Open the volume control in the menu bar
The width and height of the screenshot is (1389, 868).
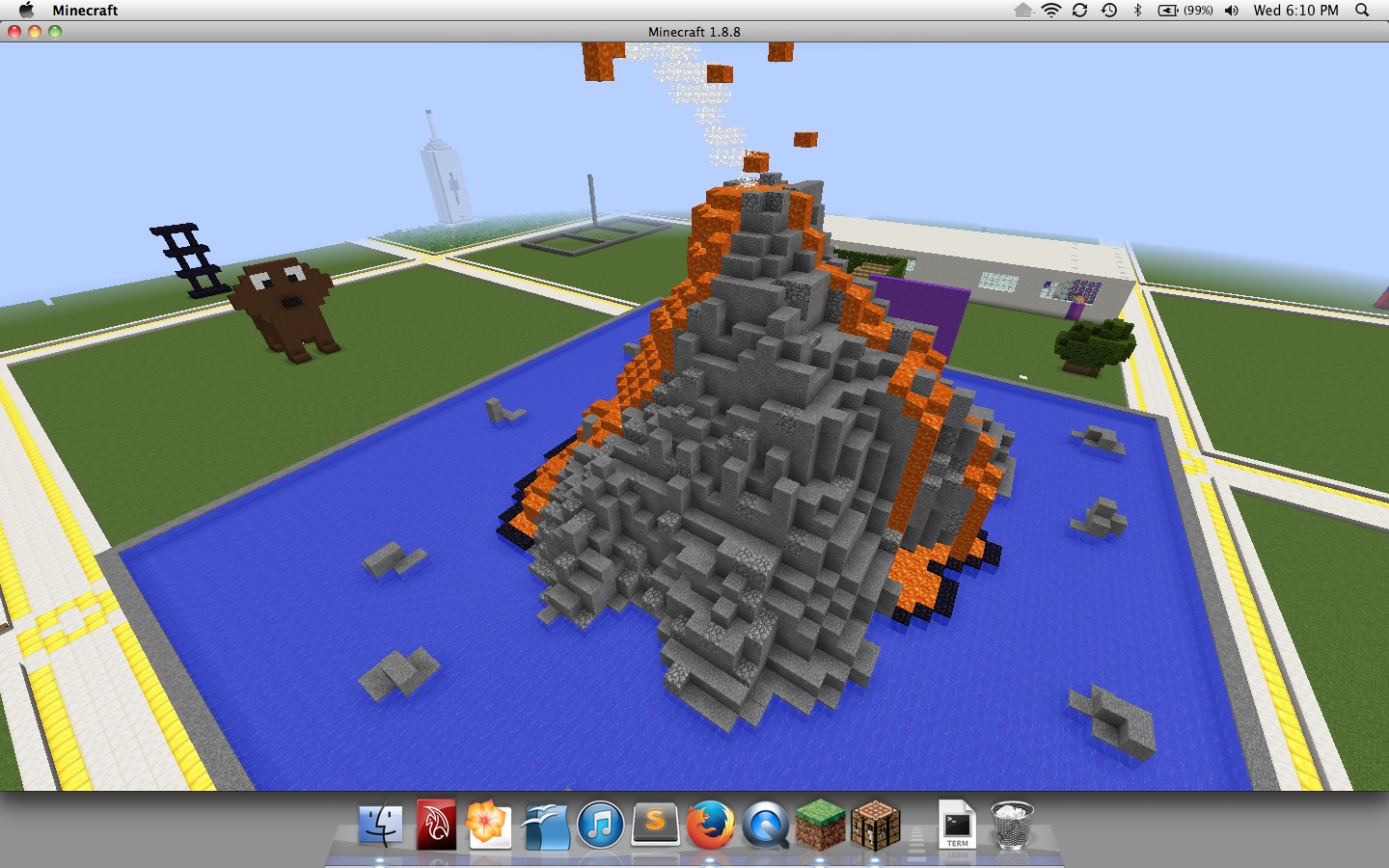(1232, 10)
